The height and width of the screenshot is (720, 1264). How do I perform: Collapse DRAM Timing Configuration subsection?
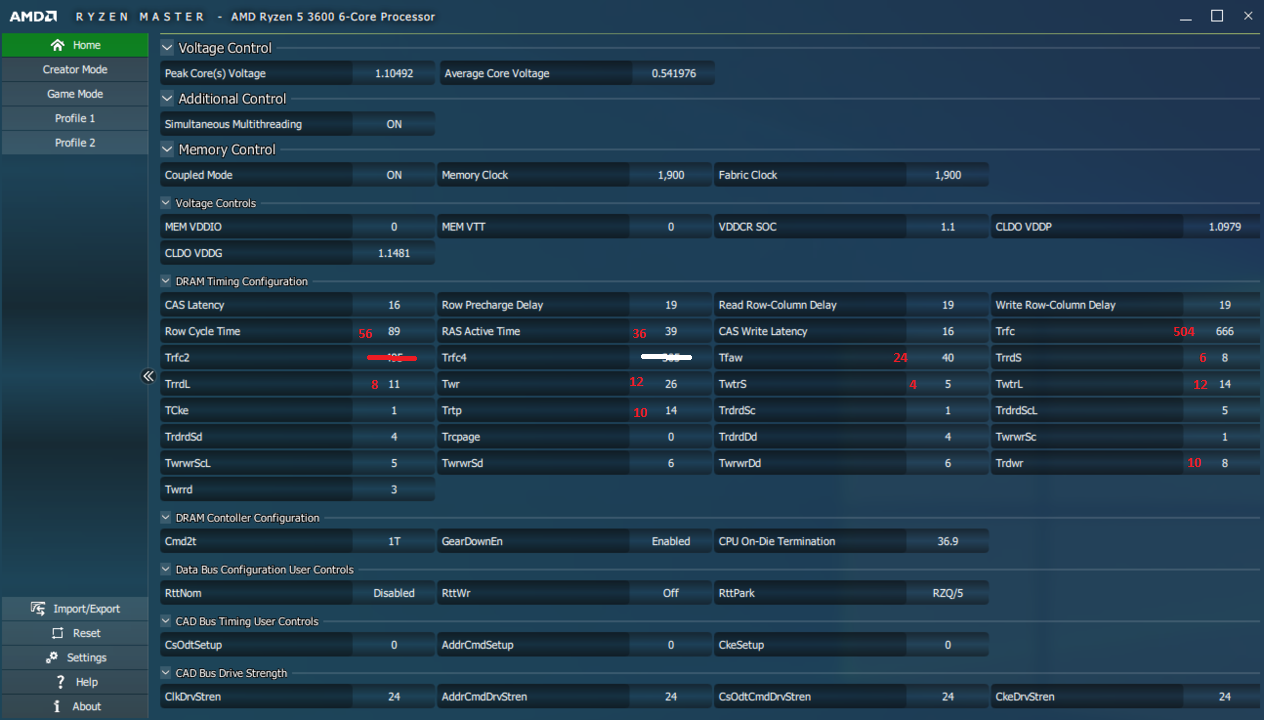click(166, 281)
